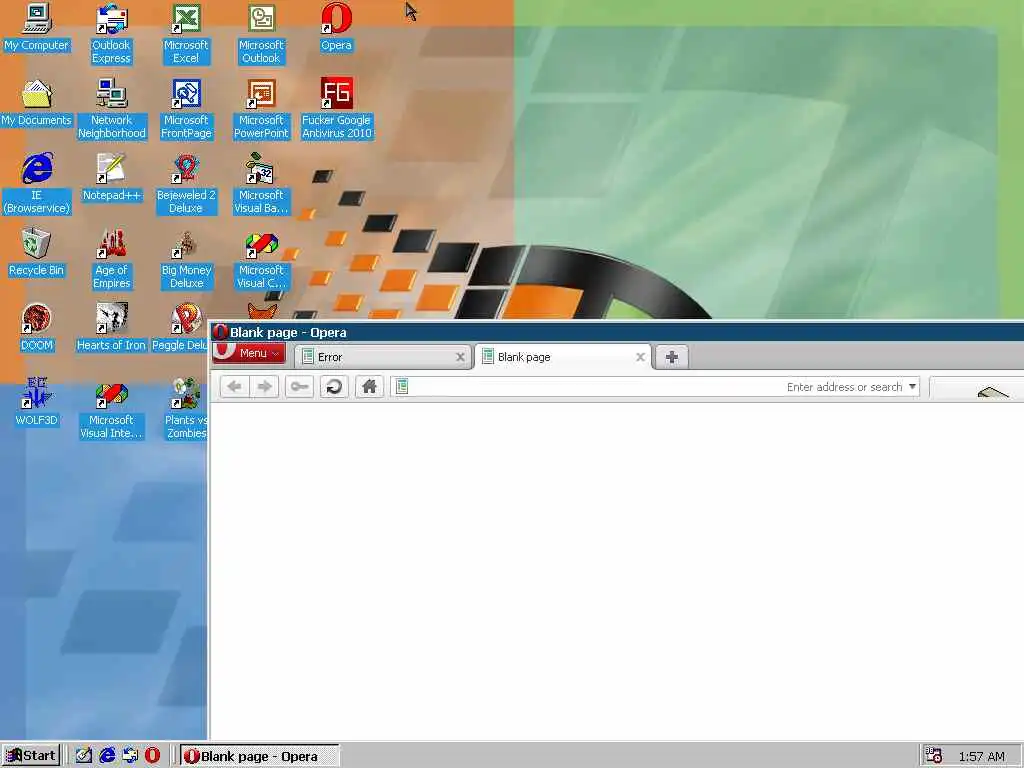Reload the current page

334,387
